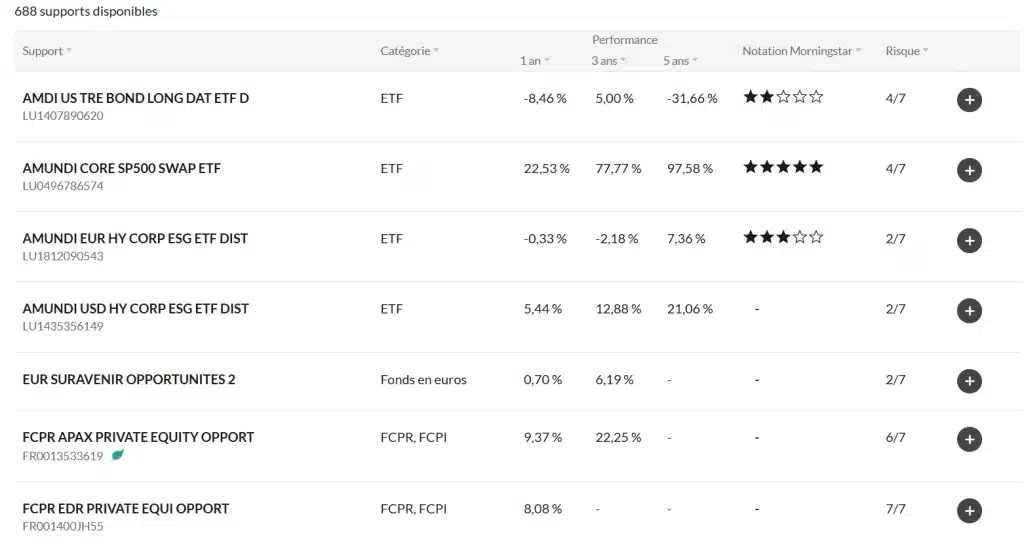
Task: Click the 77,77 % three-year value
Action: (618, 169)
